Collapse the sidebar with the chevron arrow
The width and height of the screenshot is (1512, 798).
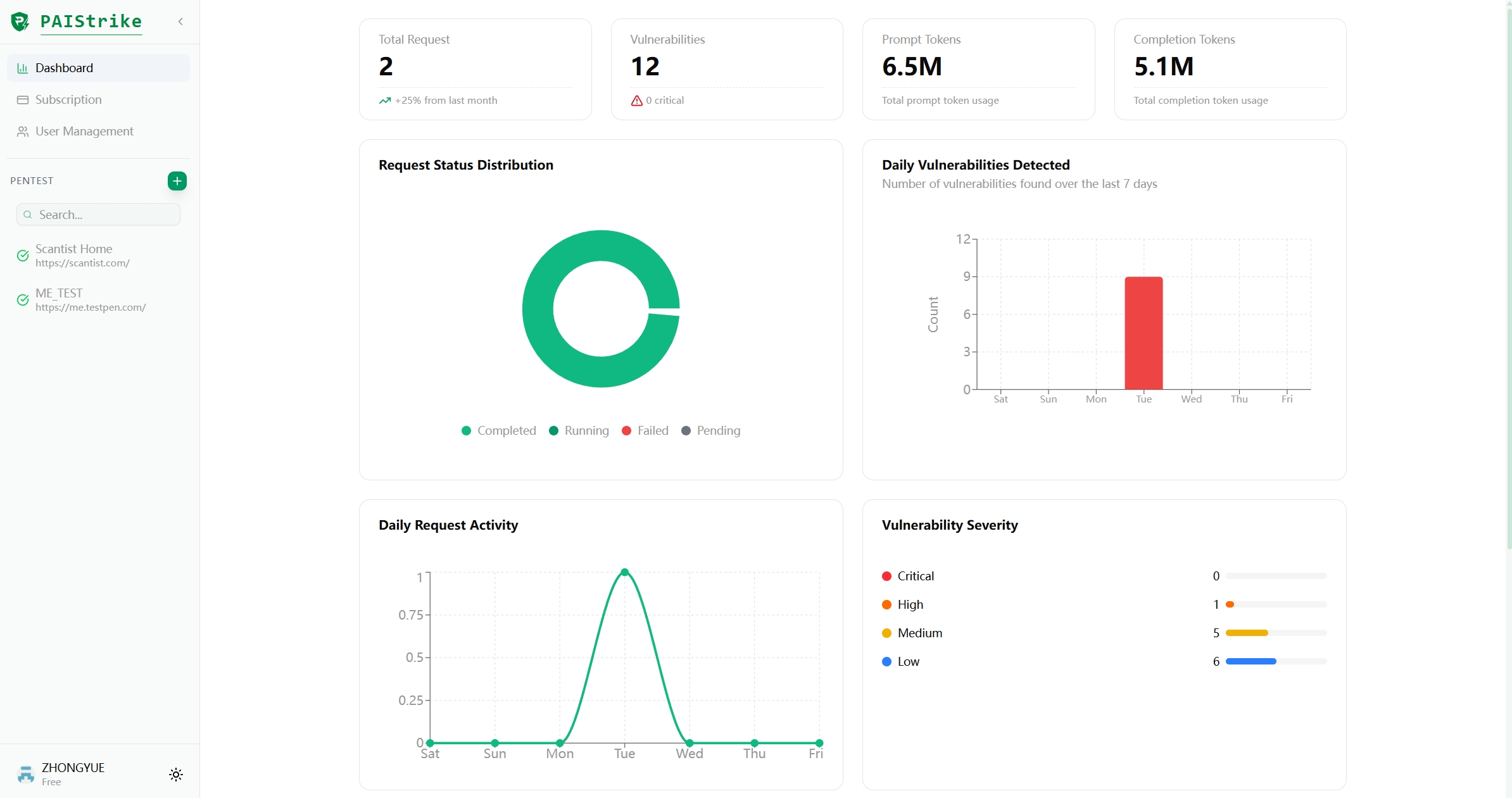tap(180, 22)
